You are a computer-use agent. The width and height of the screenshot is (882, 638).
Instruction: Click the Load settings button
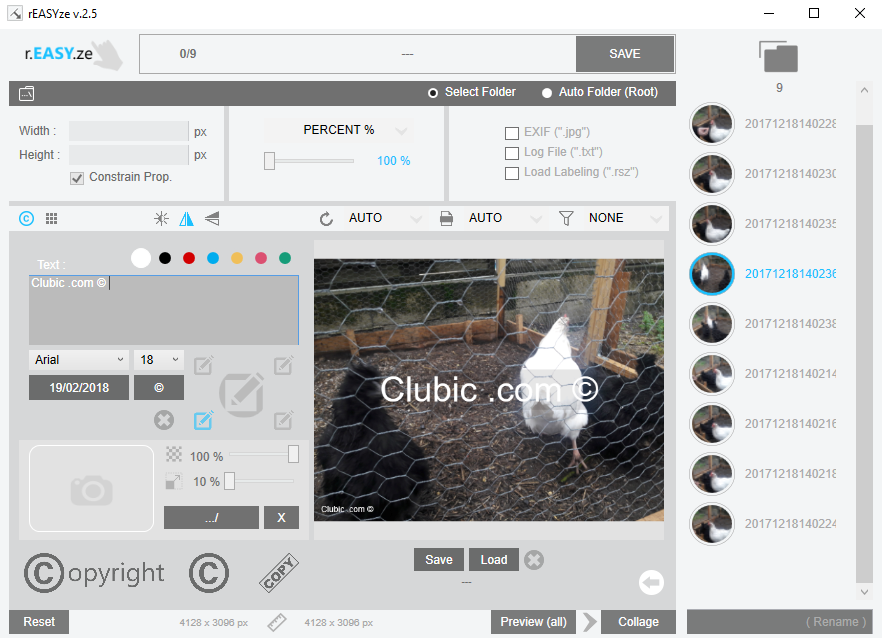[x=494, y=560]
